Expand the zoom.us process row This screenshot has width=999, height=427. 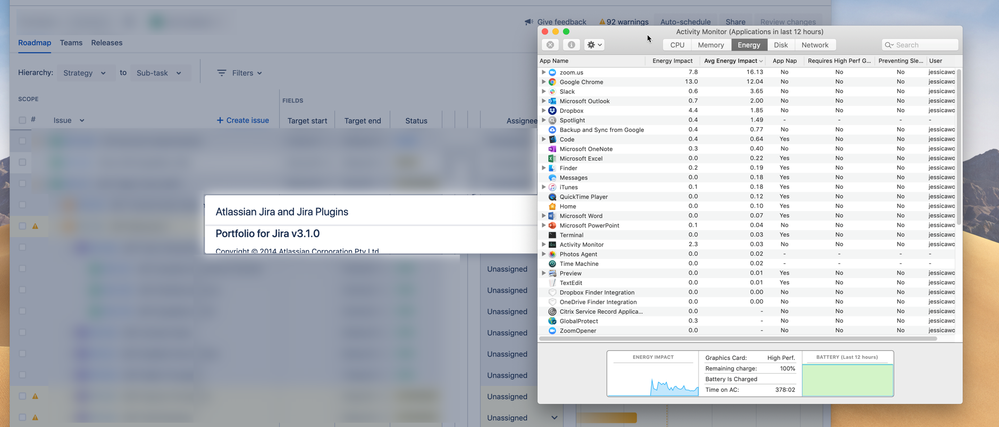[543, 73]
